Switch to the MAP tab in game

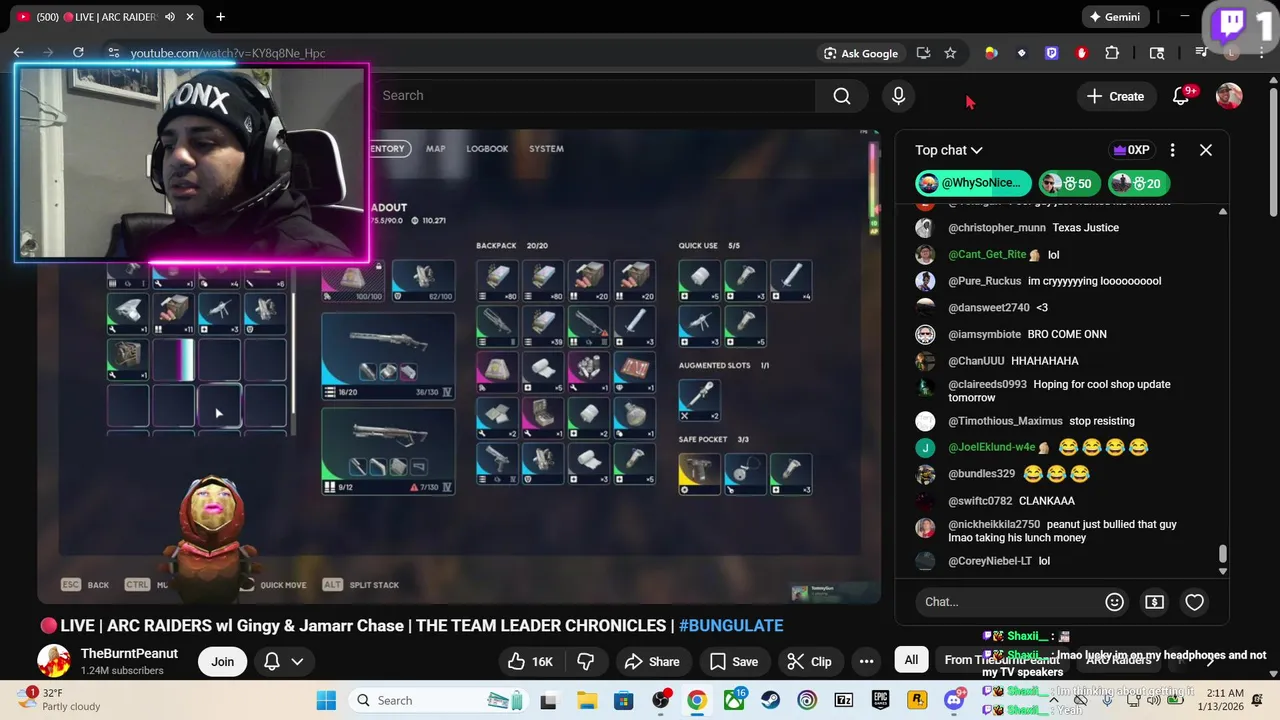click(436, 149)
